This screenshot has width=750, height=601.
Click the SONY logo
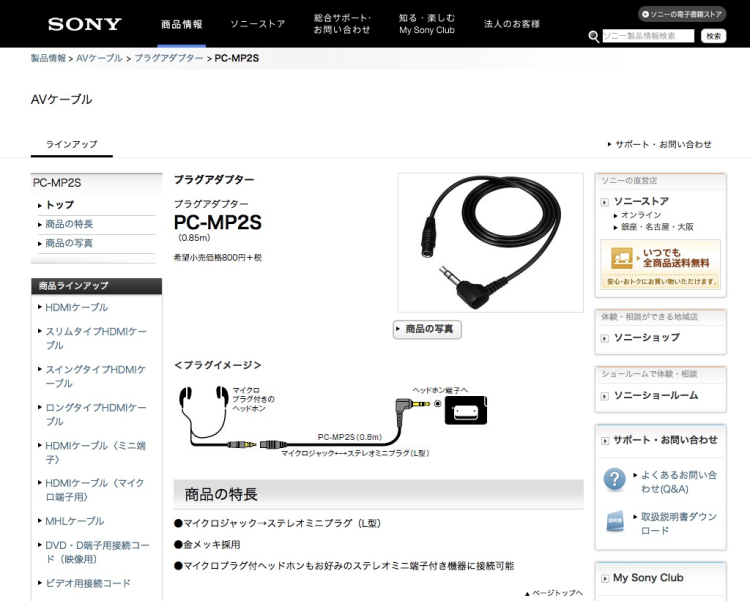(x=85, y=24)
